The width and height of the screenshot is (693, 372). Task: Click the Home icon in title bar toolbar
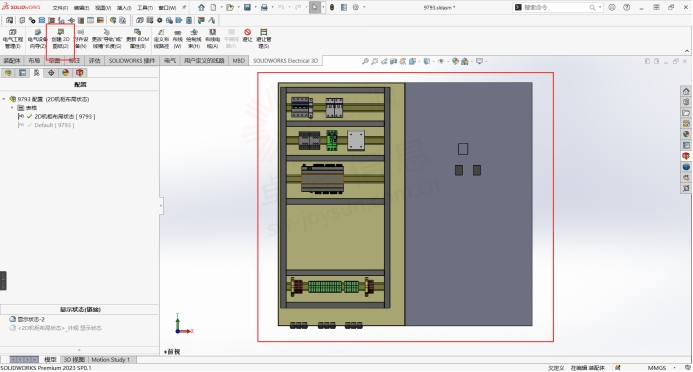pos(201,7)
